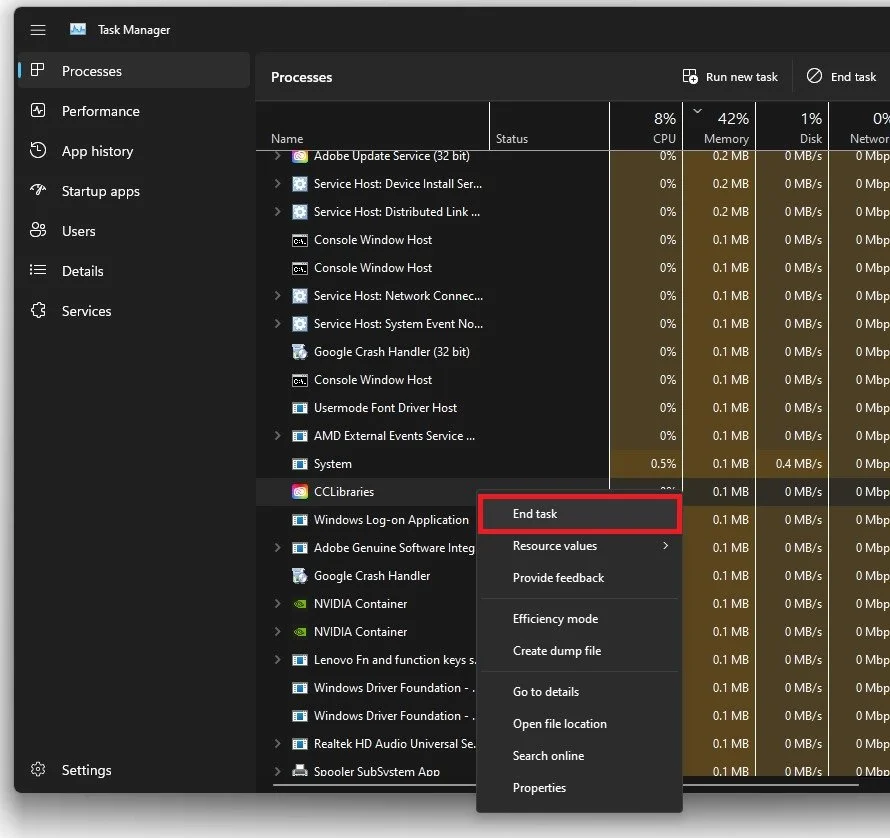Click End task button in header

tap(841, 76)
